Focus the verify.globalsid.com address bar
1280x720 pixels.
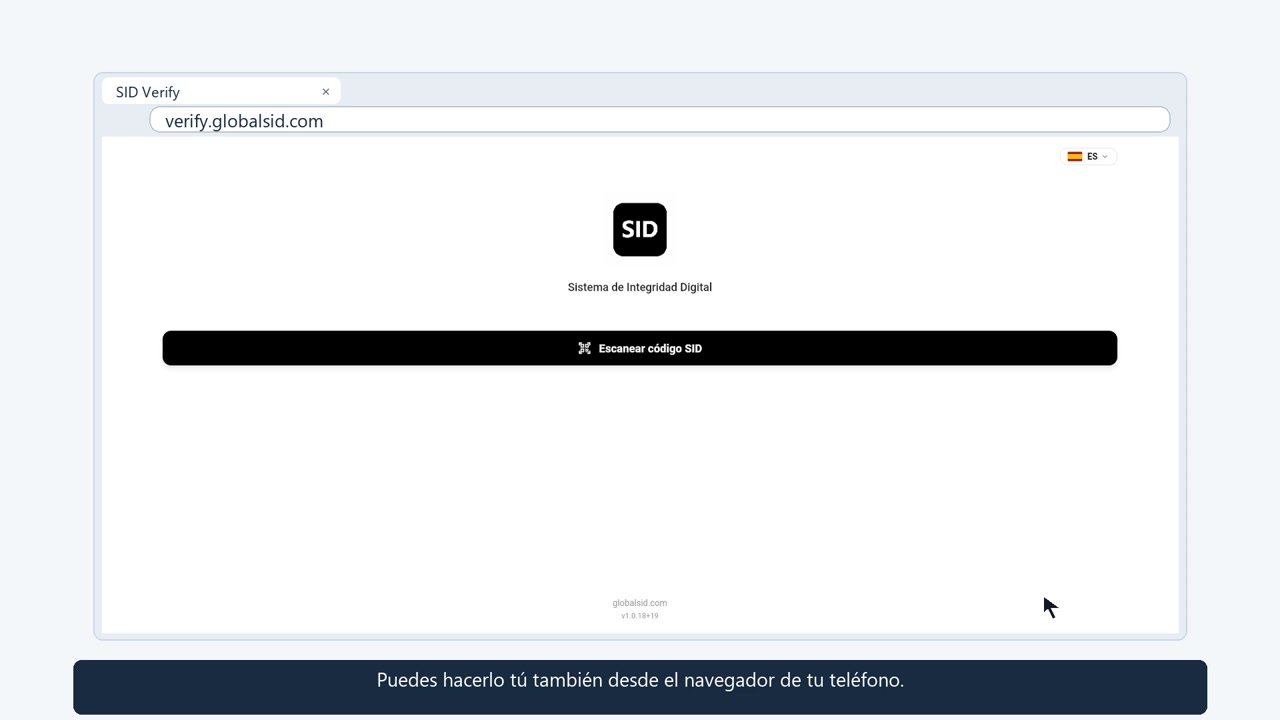[660, 121]
